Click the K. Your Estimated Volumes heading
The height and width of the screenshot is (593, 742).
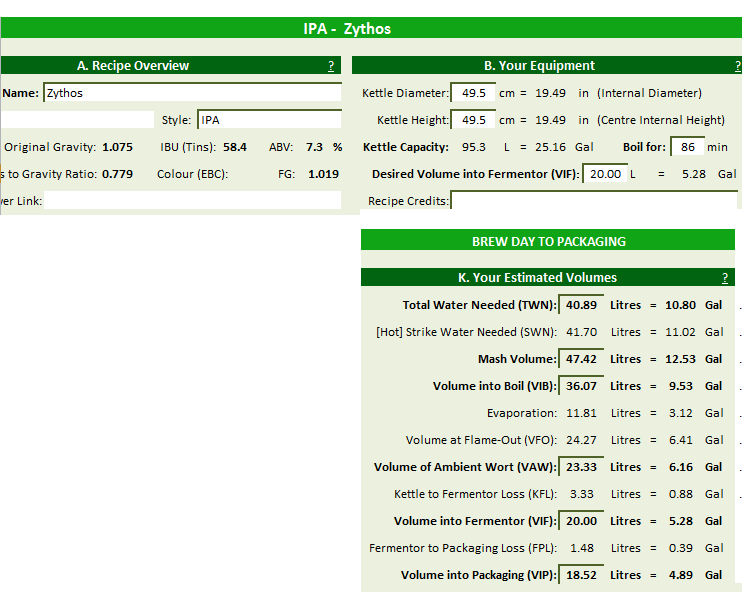537,277
